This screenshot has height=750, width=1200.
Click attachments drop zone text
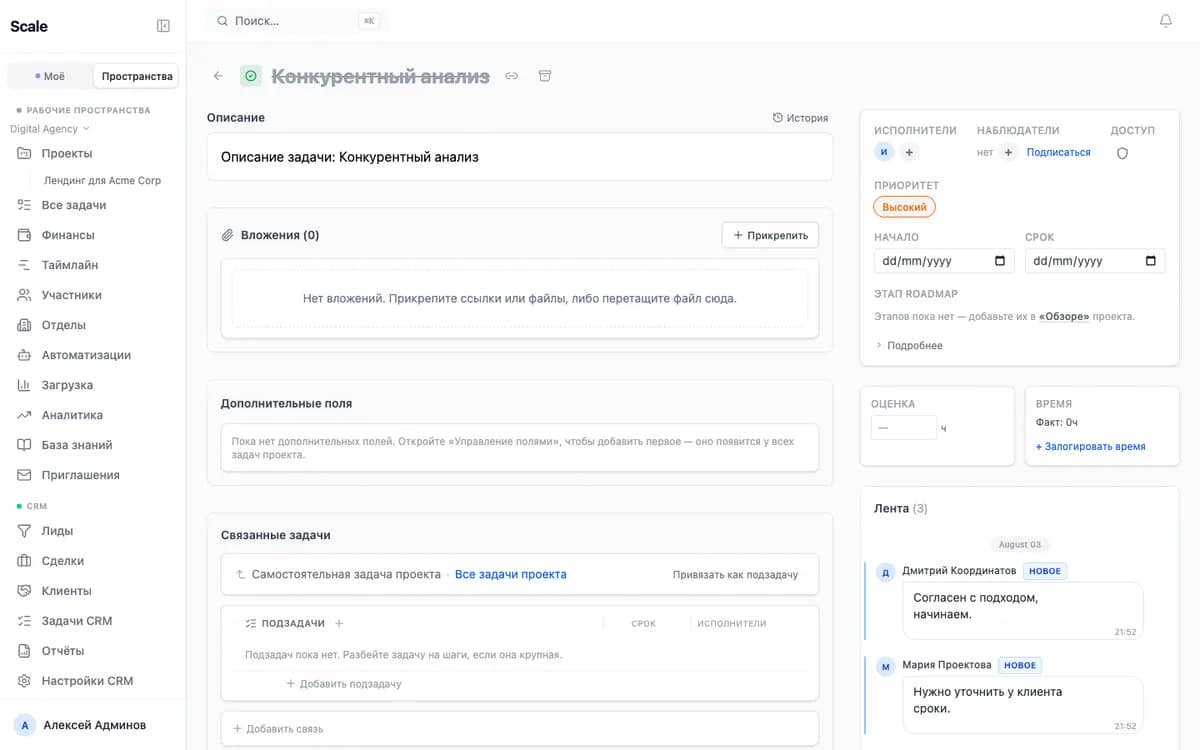[x=520, y=298]
